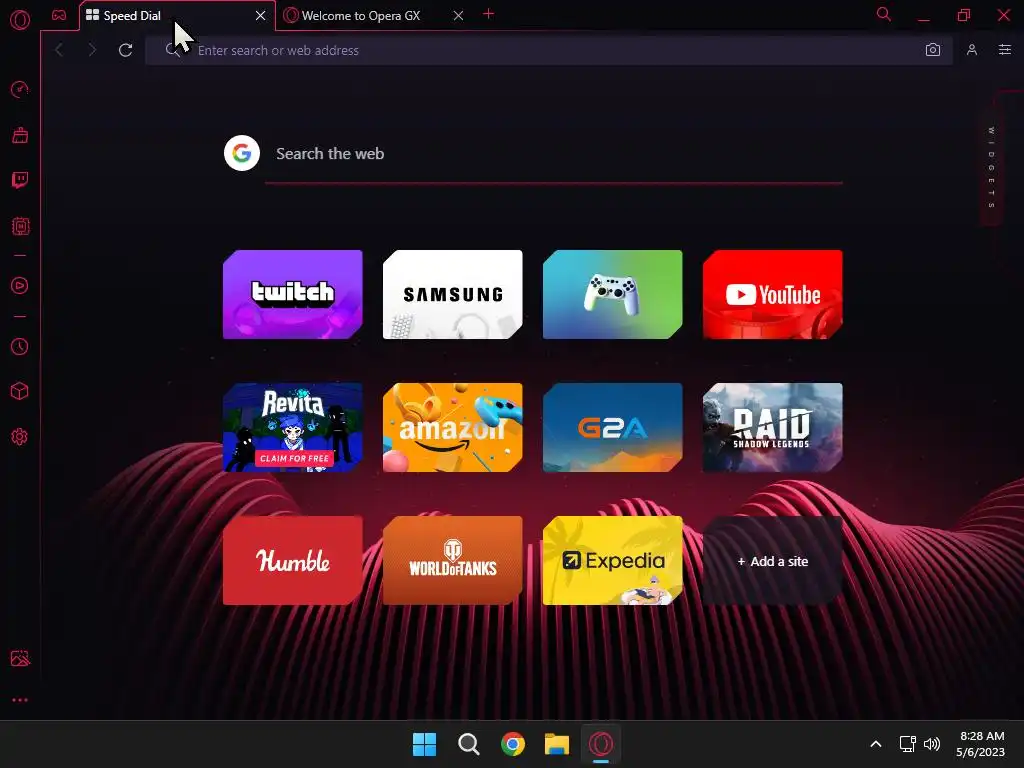Open Extensions cube sidebar icon
Screen dimensions: 1024x768
click(20, 391)
